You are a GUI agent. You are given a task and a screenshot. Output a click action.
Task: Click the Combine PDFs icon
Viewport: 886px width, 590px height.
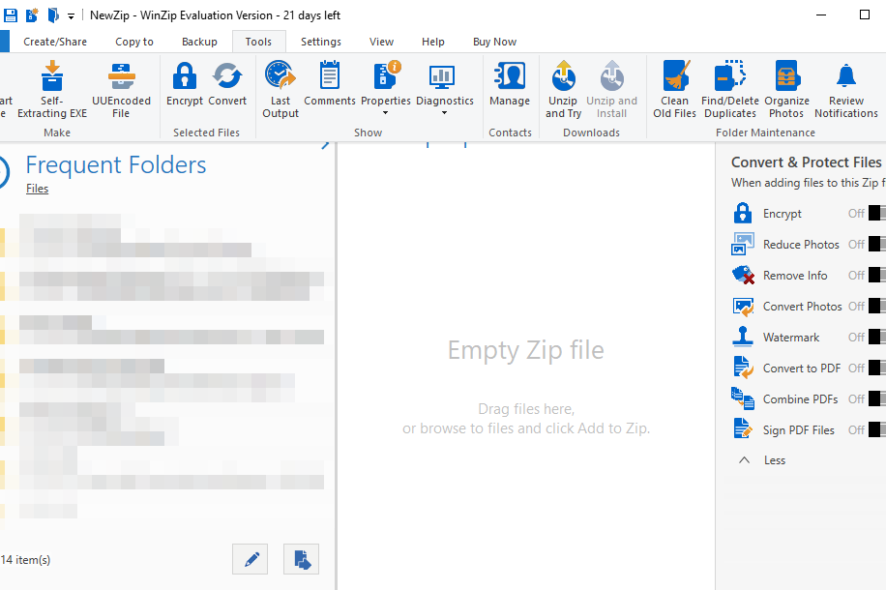742,398
